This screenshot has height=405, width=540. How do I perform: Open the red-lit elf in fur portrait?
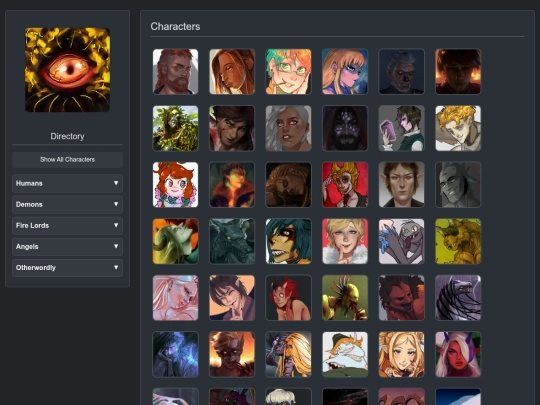(x=232, y=185)
